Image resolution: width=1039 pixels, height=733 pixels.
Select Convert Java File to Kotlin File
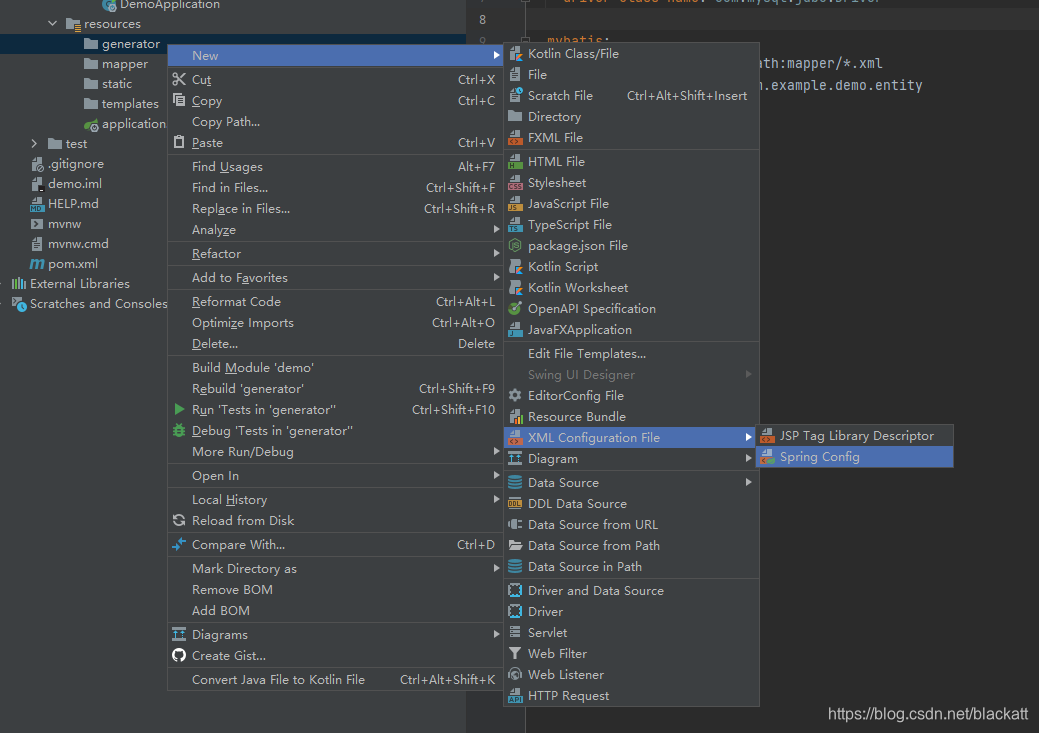coord(335,679)
